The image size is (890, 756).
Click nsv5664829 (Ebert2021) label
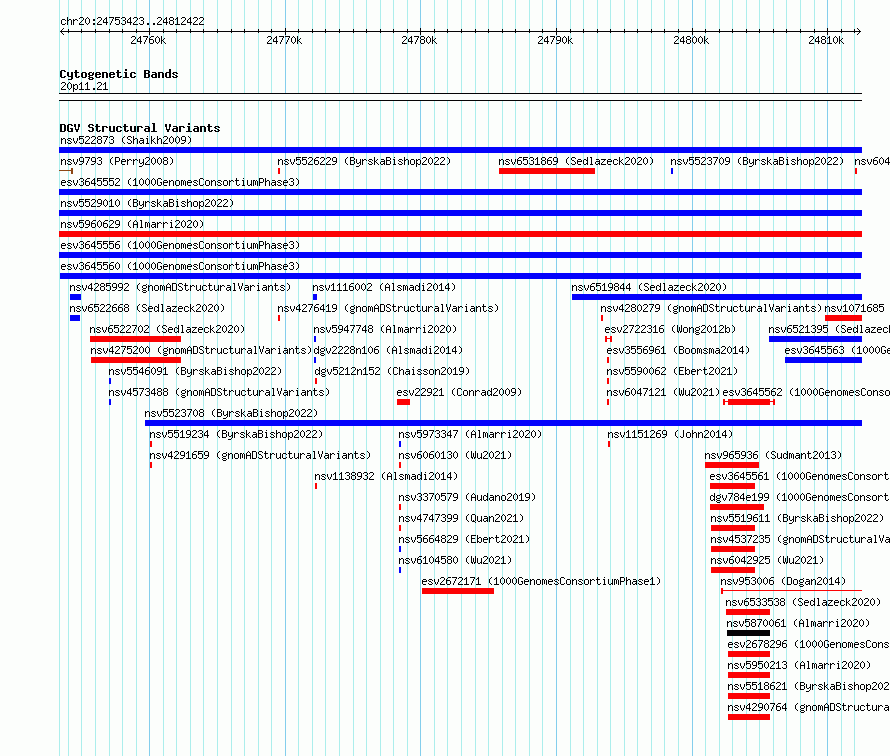(464, 539)
